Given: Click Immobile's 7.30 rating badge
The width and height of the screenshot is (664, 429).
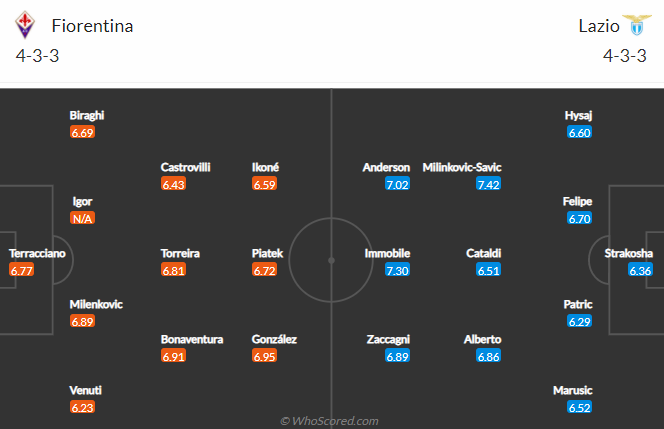Looking at the screenshot, I should 397,270.
